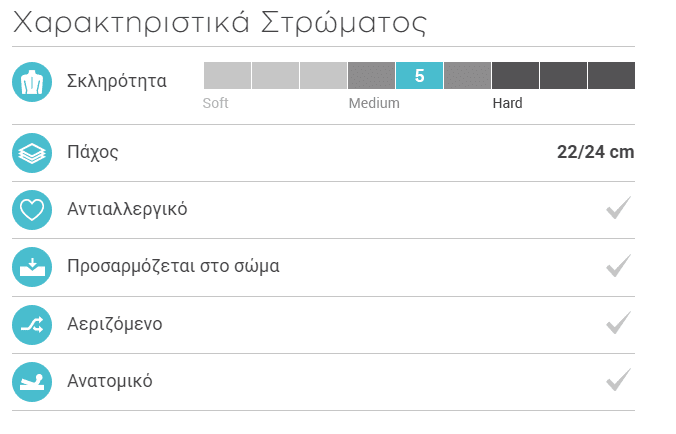The image size is (676, 434).
Task: Click the reclining person icon beside Ανατομικό
Action: click(x=32, y=381)
